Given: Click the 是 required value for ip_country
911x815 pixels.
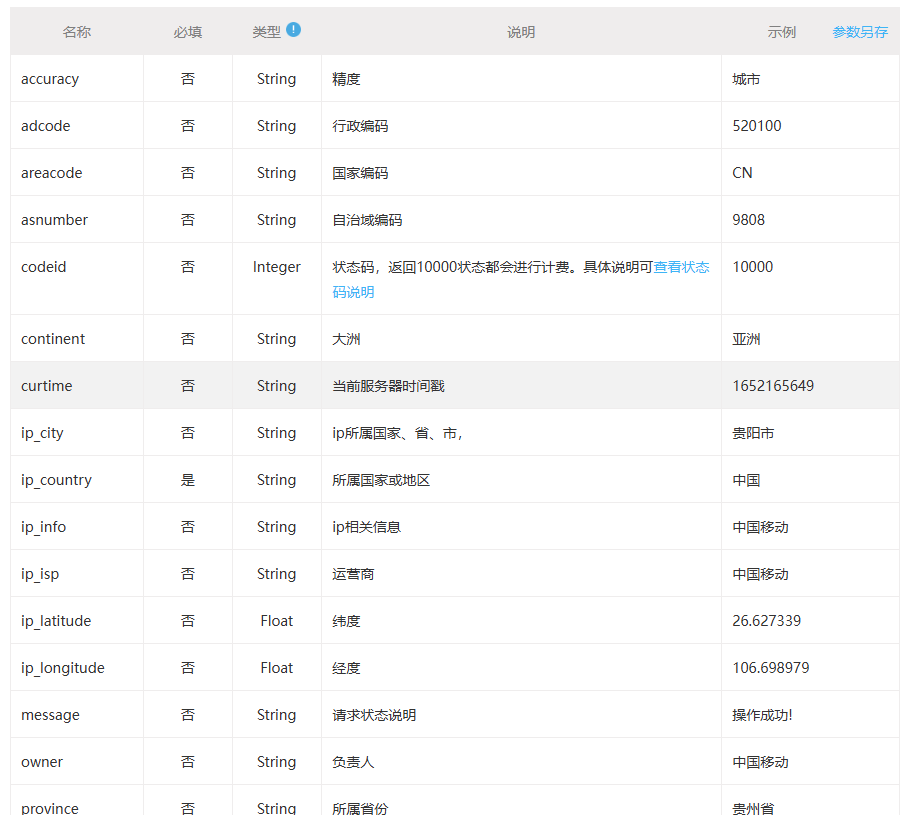Looking at the screenshot, I should tap(188, 480).
